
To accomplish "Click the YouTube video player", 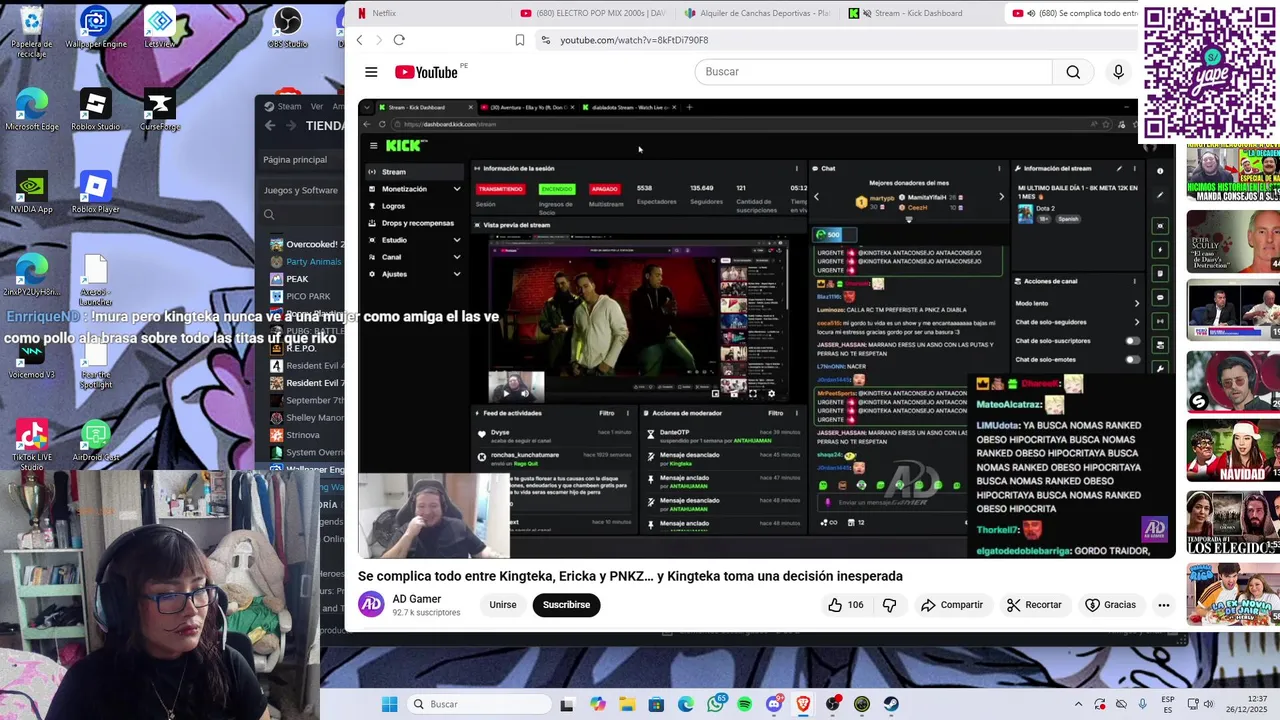I will [766, 328].
